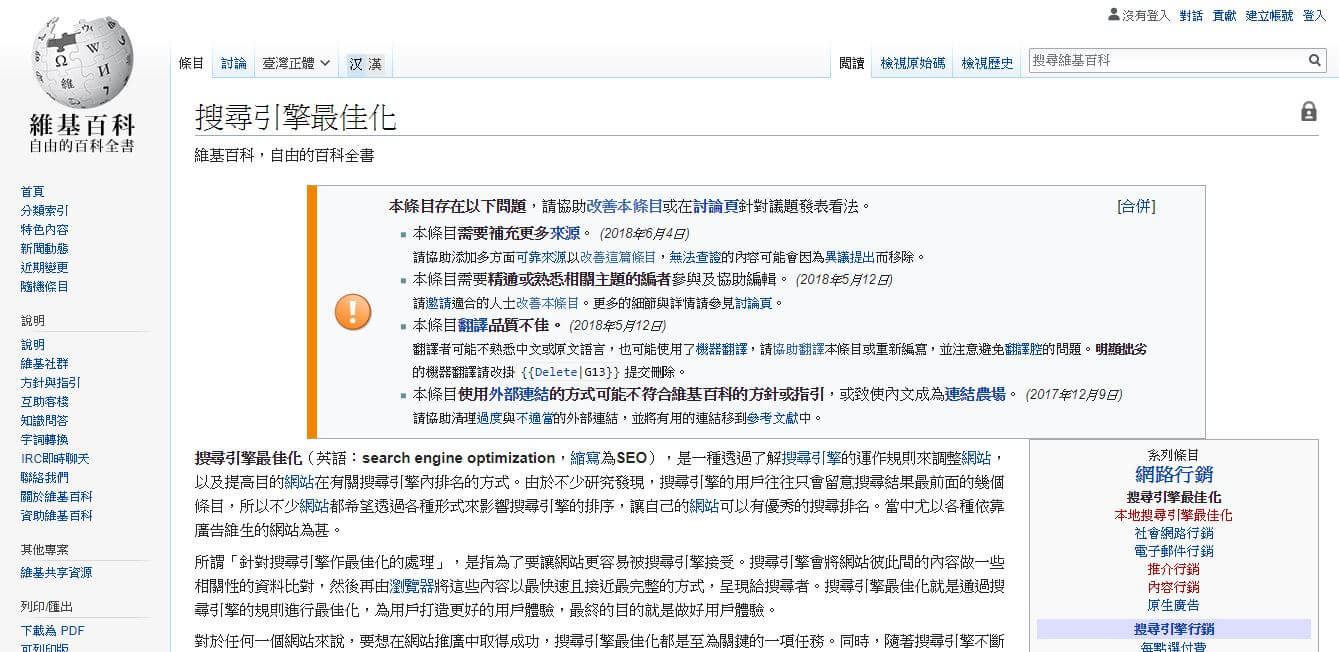Viewport: 1339px width, 652px height.
Task: Visit 互助客棧 from the sidebar
Action: [x=44, y=401]
